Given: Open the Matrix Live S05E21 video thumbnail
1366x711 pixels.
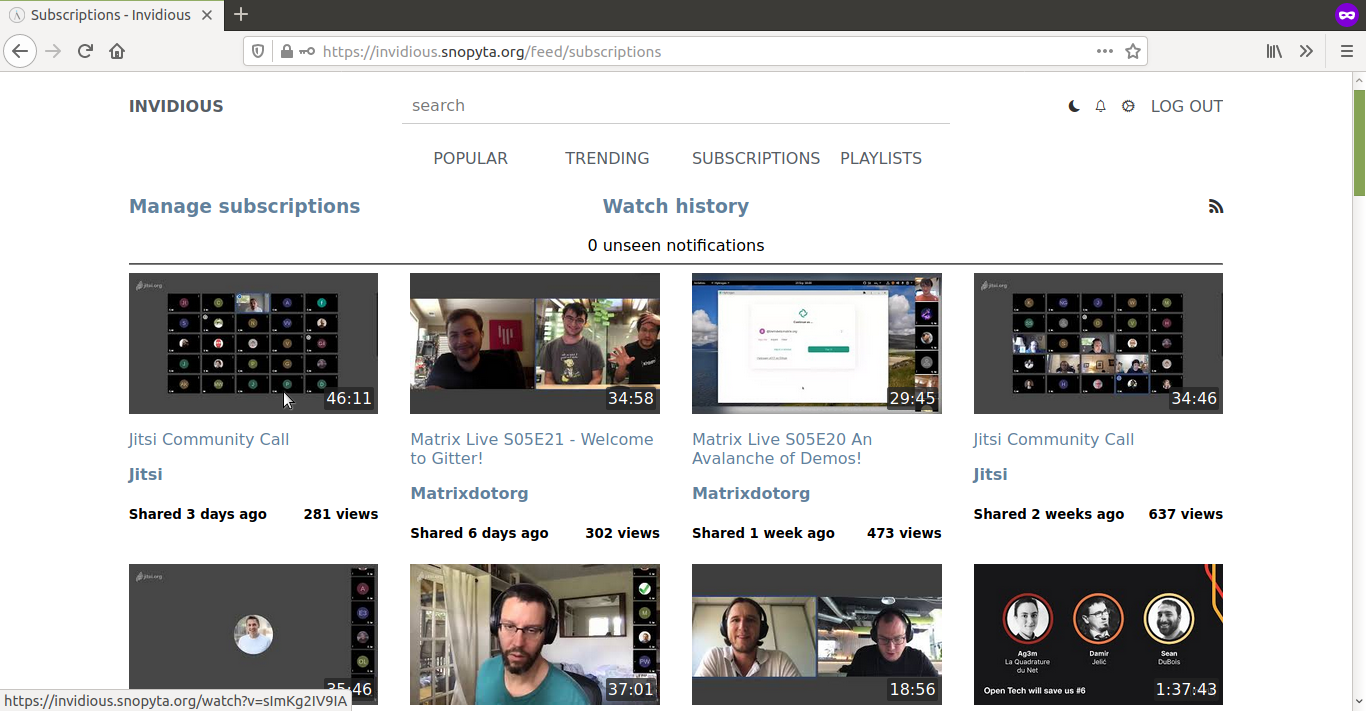Looking at the screenshot, I should point(534,343).
